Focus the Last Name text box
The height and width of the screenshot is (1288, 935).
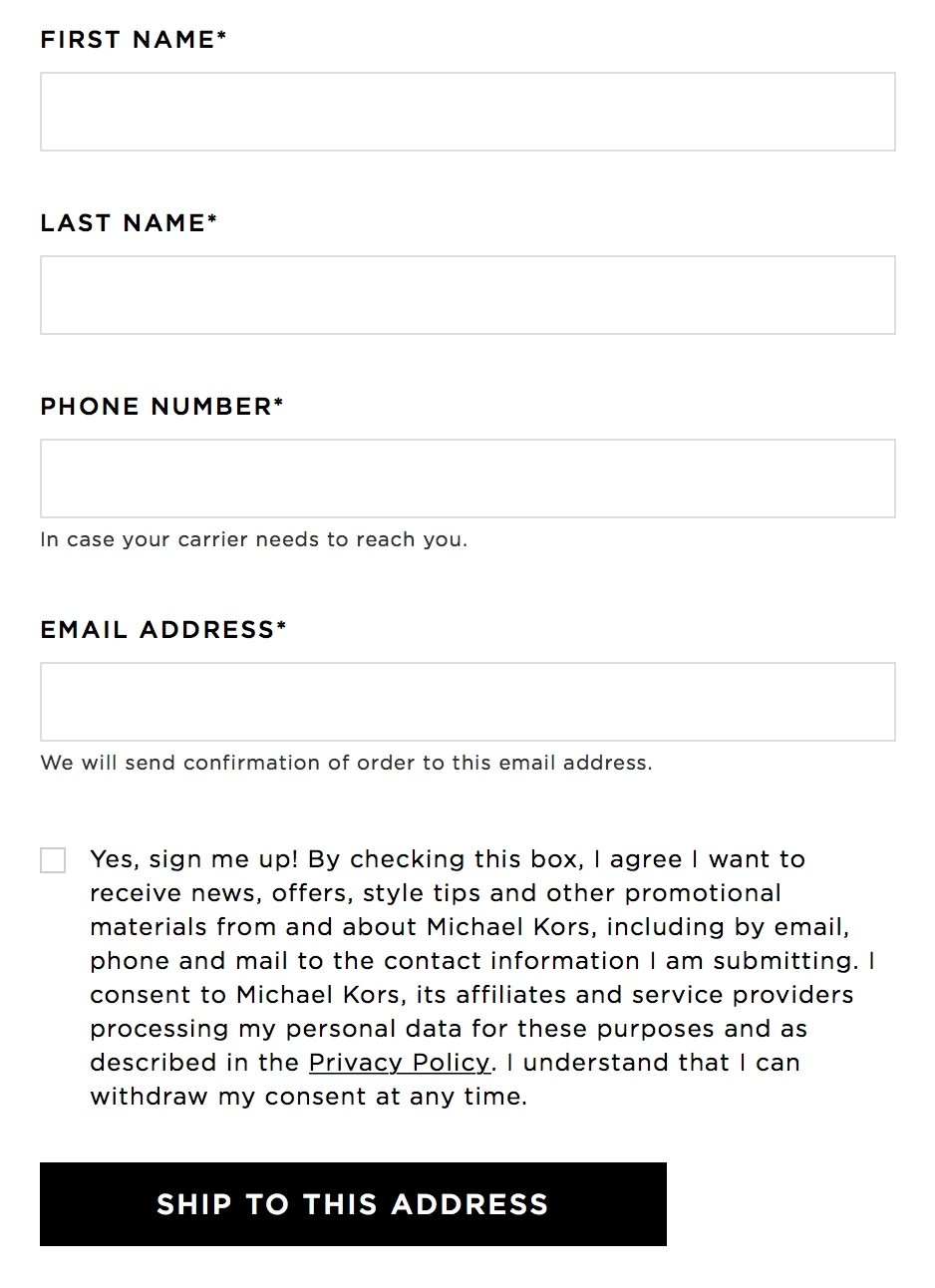467,295
